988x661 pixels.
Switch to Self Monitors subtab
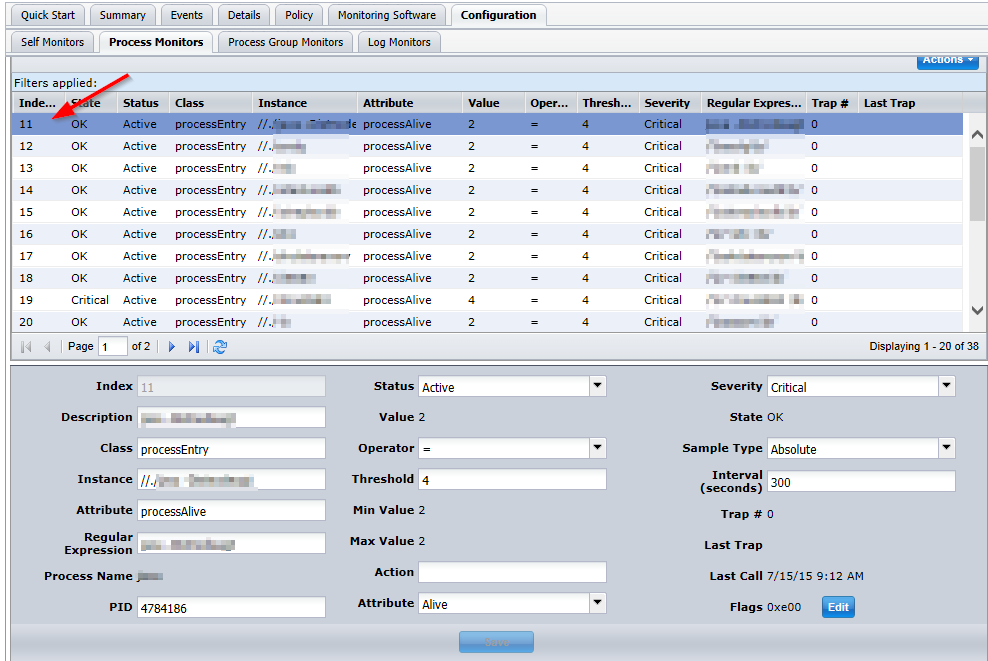52,42
